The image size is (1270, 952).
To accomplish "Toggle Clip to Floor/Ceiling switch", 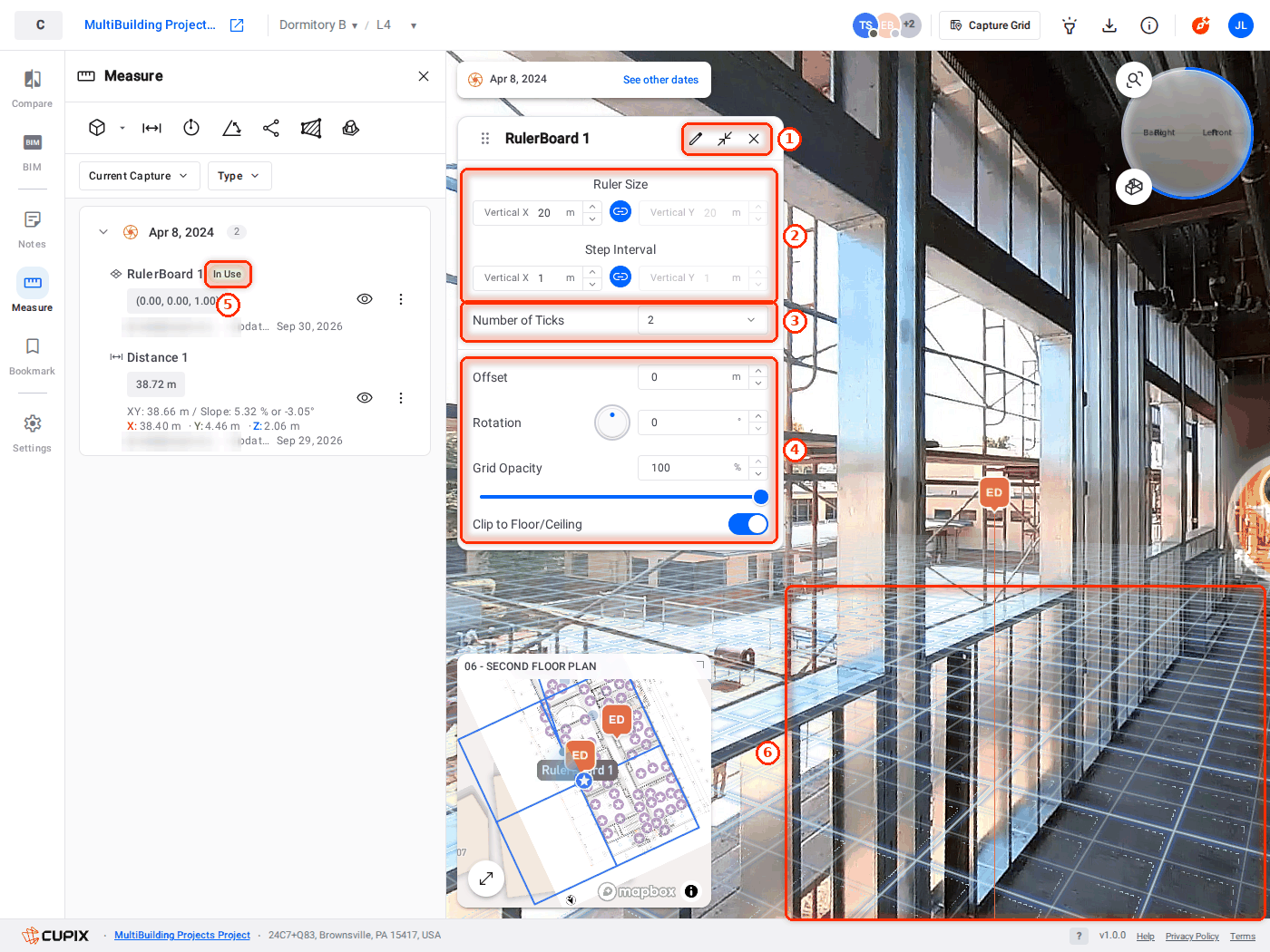I will tap(748, 524).
